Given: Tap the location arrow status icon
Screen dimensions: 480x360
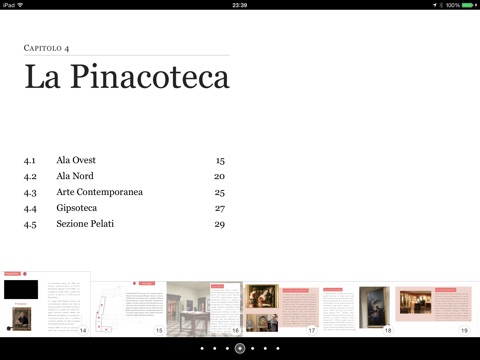Looking at the screenshot, I should [435, 5].
